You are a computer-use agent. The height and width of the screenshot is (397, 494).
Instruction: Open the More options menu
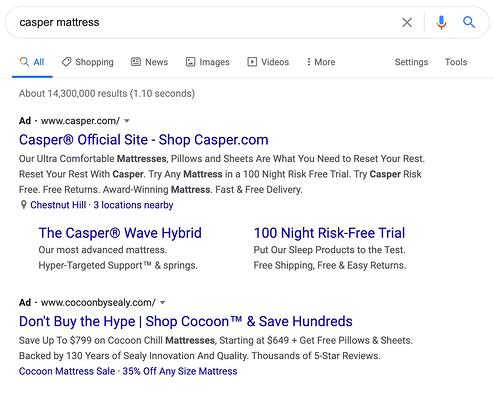[x=321, y=62]
